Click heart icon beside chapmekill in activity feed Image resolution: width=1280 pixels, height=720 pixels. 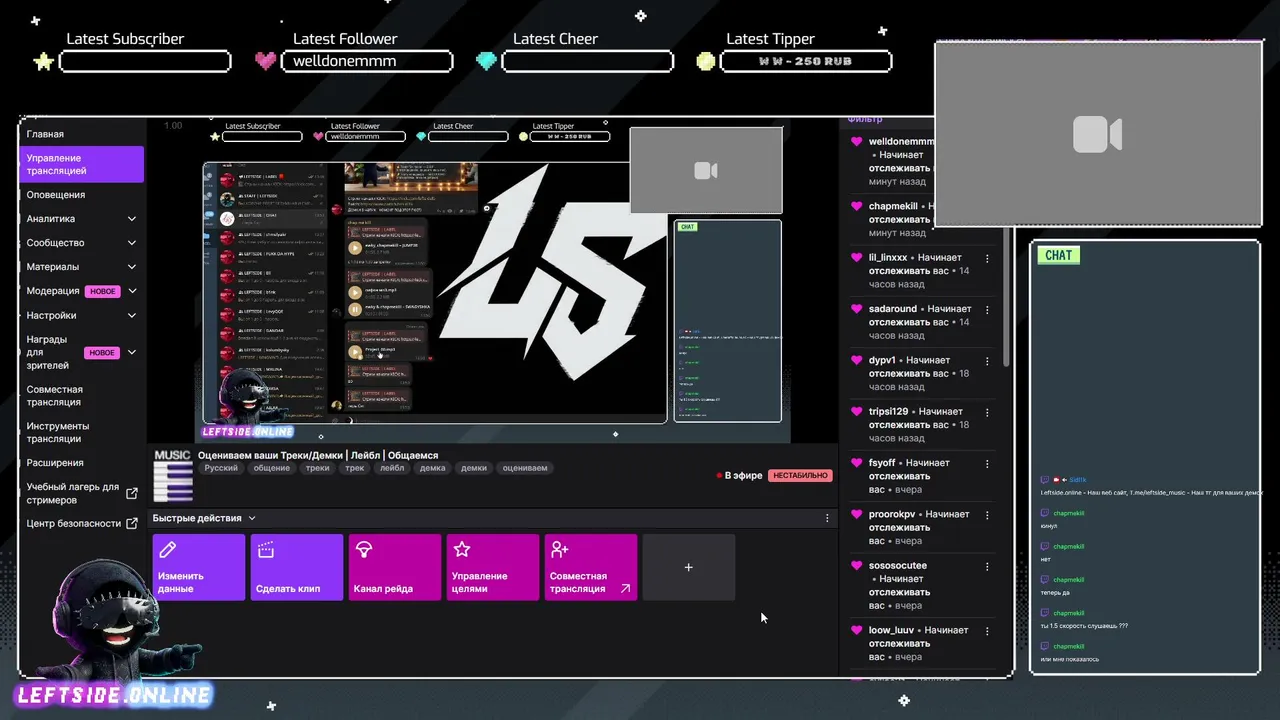click(x=857, y=206)
